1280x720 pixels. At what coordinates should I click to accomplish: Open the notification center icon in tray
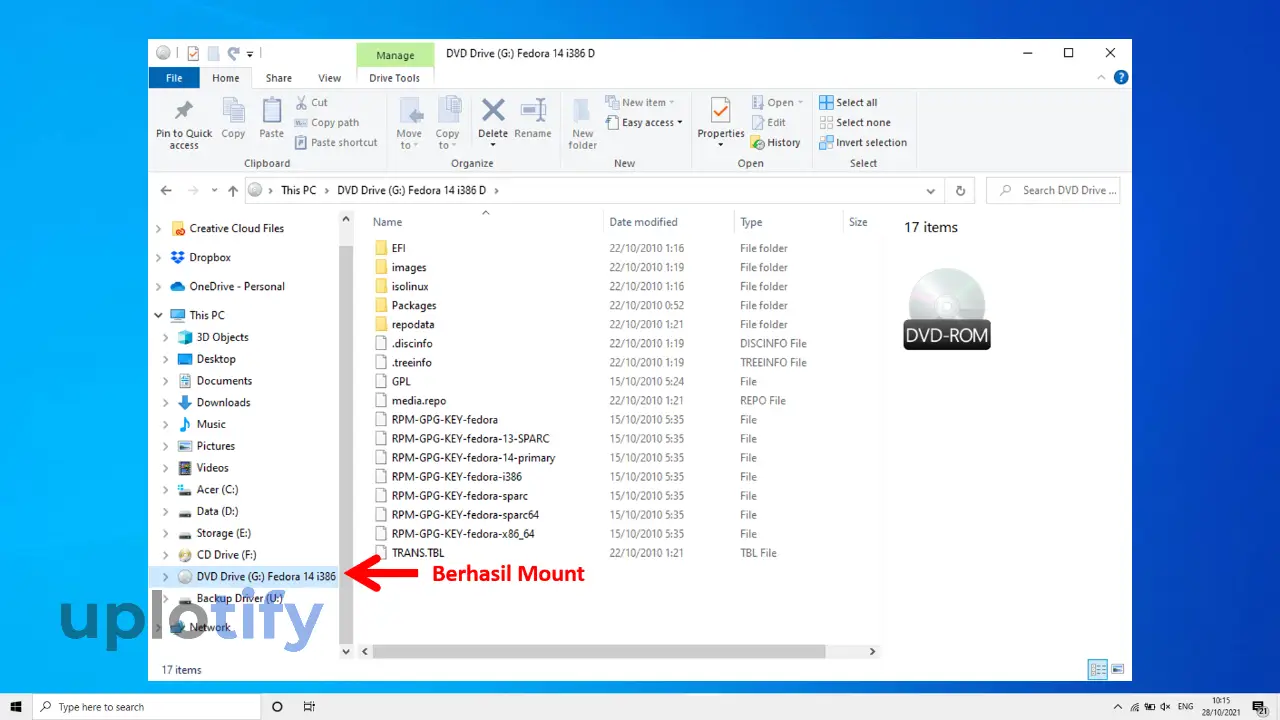pos(1260,706)
